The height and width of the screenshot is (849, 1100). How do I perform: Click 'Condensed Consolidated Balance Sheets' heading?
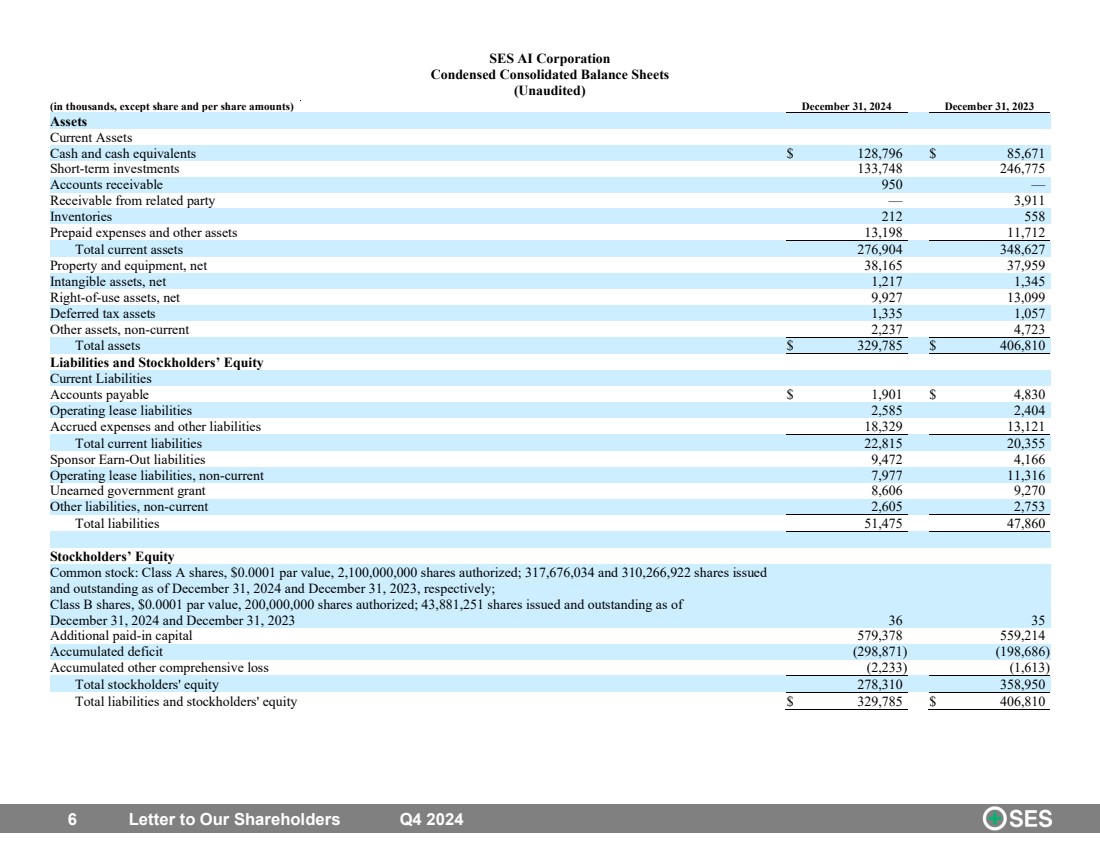point(549,75)
